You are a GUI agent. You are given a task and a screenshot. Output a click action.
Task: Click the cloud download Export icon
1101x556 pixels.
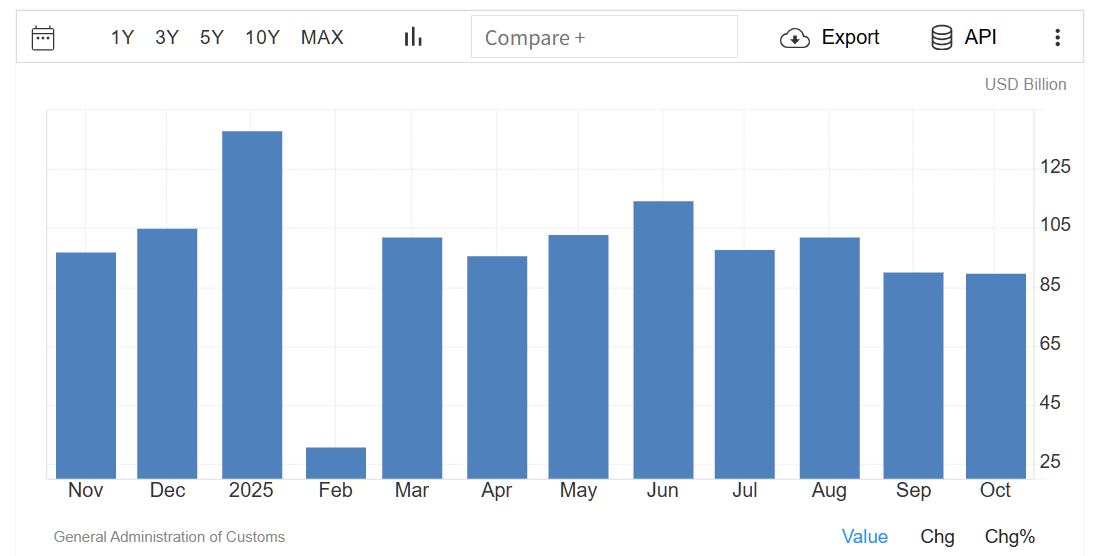794,38
